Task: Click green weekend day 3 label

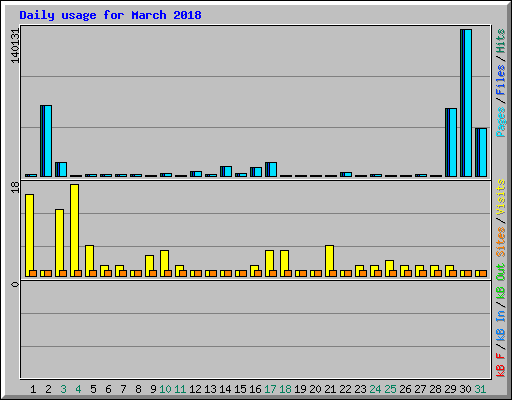Action: [63, 389]
